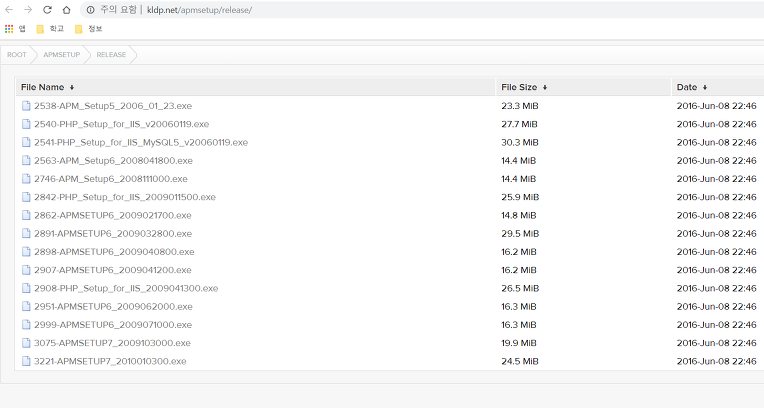
Task: Navigate to ROOT breadcrumb
Action: (17, 55)
